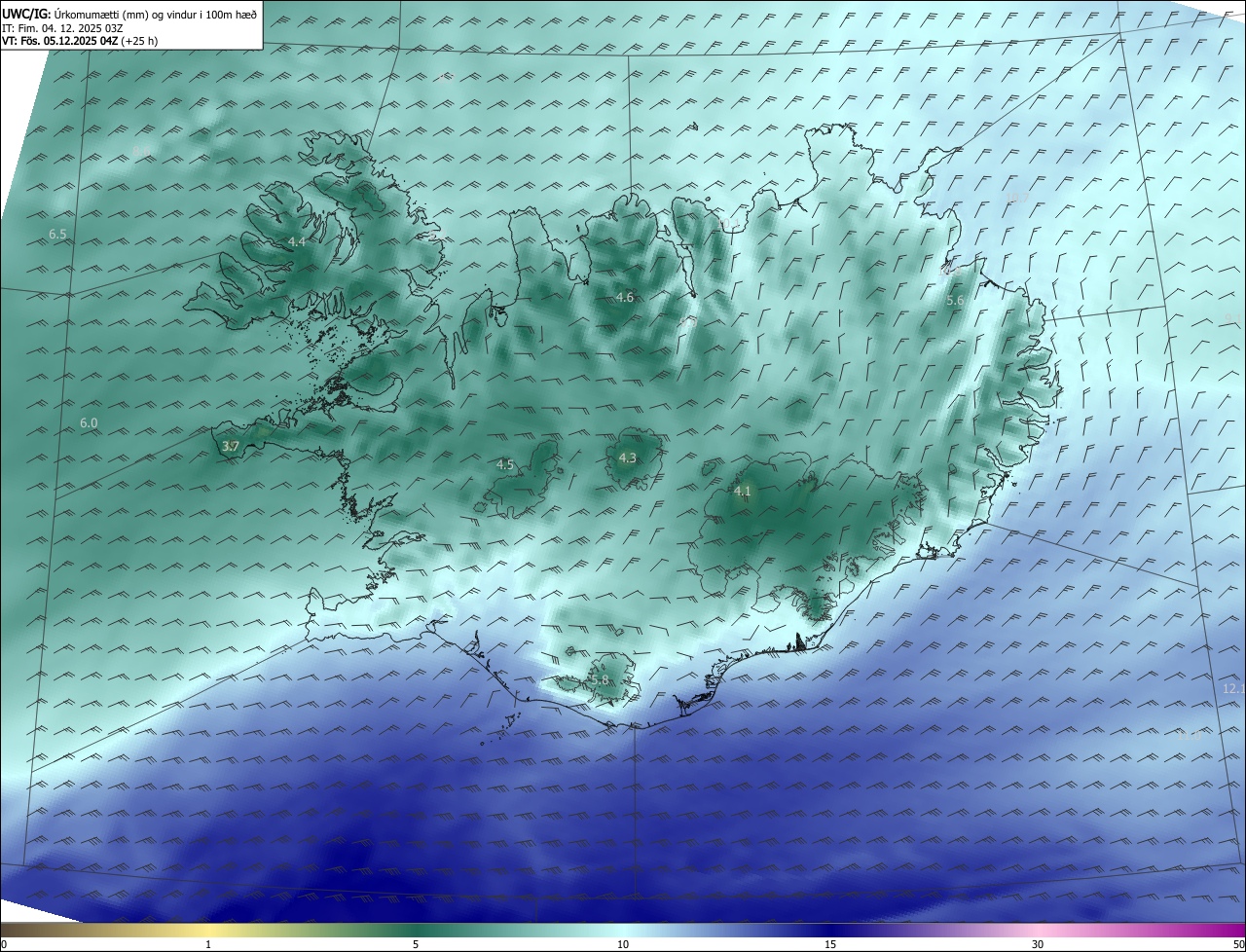Click the 6.5 value label on the map
The height and width of the screenshot is (952, 1246).
[x=57, y=235]
